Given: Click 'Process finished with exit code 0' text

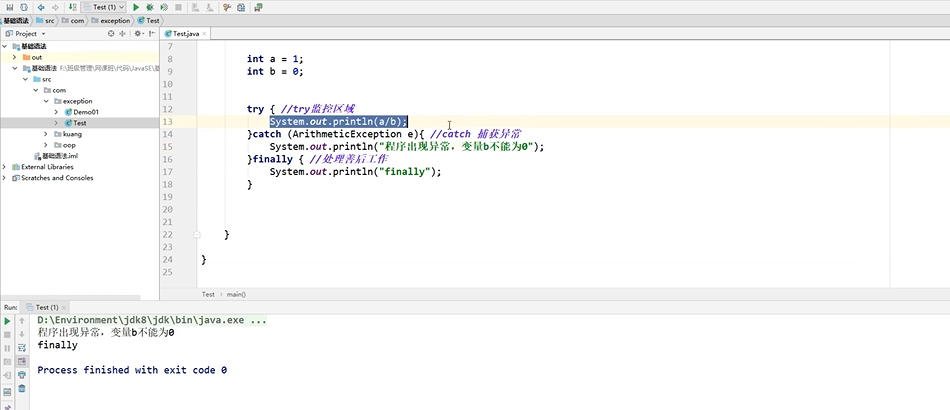Looking at the screenshot, I should pos(132,369).
